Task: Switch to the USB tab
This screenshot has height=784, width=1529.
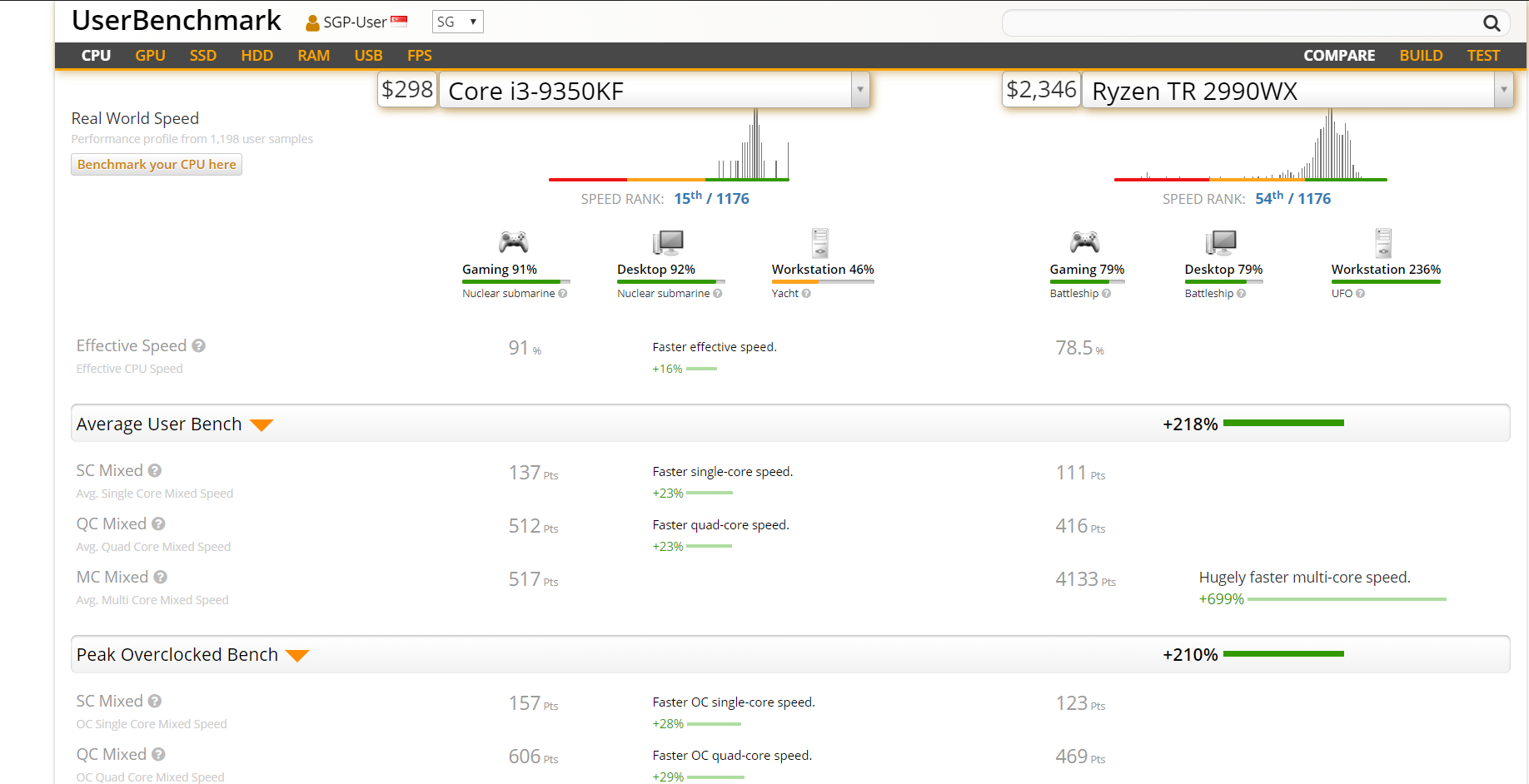Action: pos(368,56)
